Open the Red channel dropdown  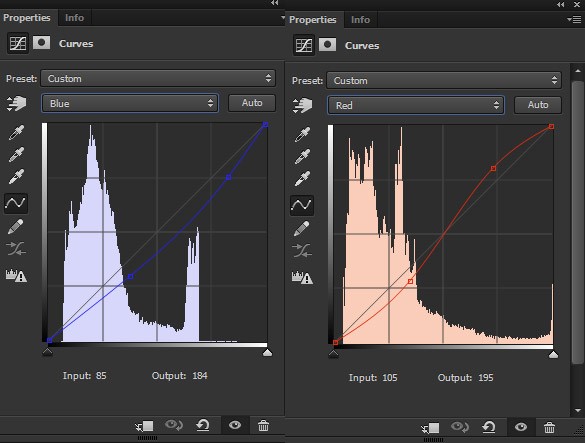[x=416, y=105]
